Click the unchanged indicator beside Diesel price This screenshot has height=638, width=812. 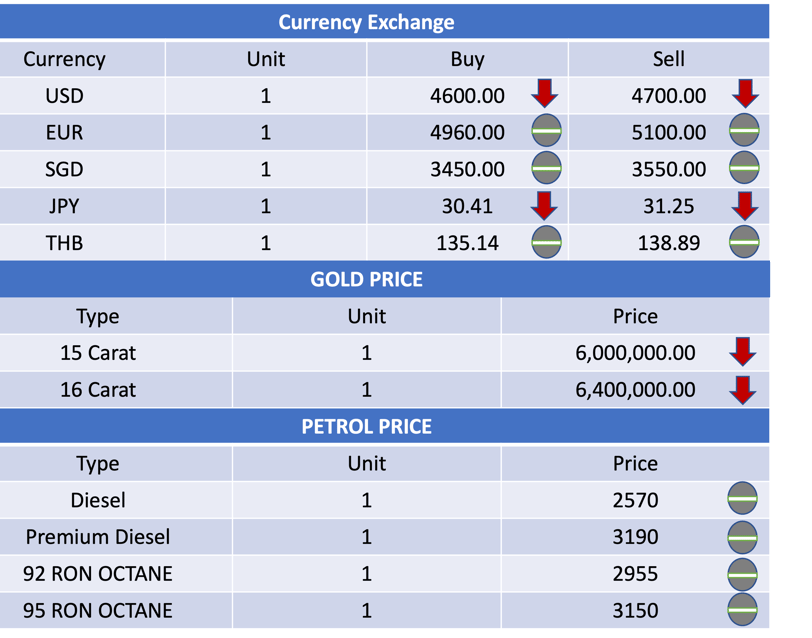[742, 499]
